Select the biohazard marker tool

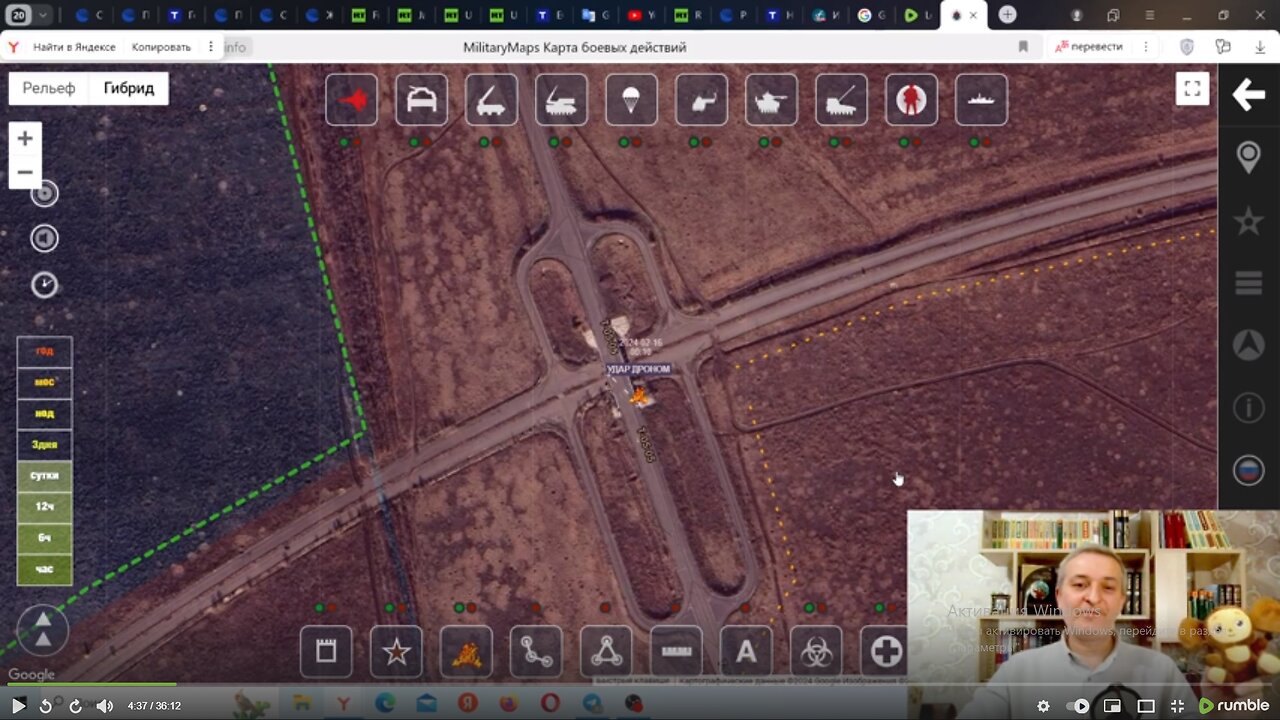coord(816,652)
